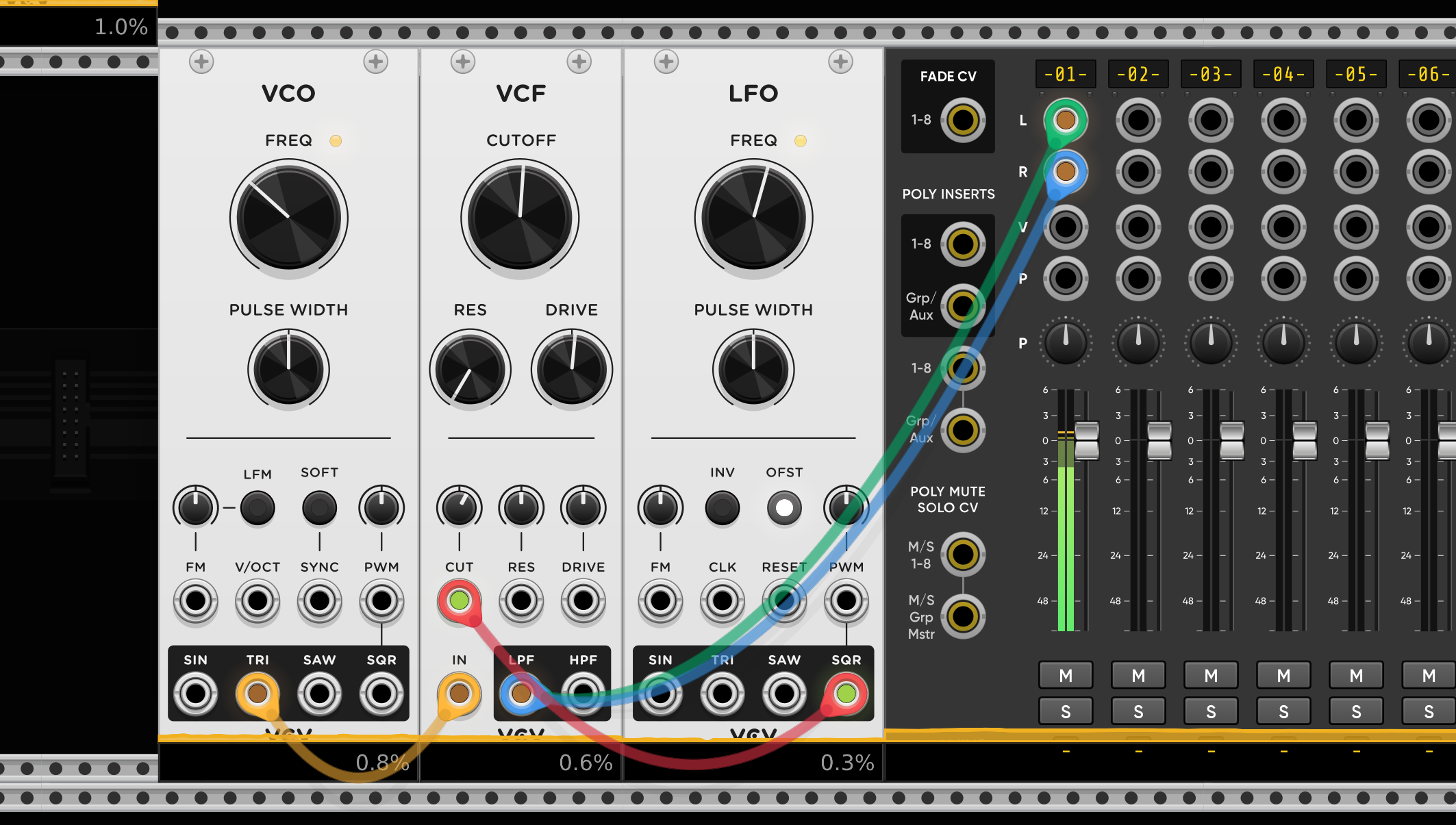This screenshot has height=825, width=1456.
Task: Select the -03- channel label on the mixer
Action: point(1210,74)
